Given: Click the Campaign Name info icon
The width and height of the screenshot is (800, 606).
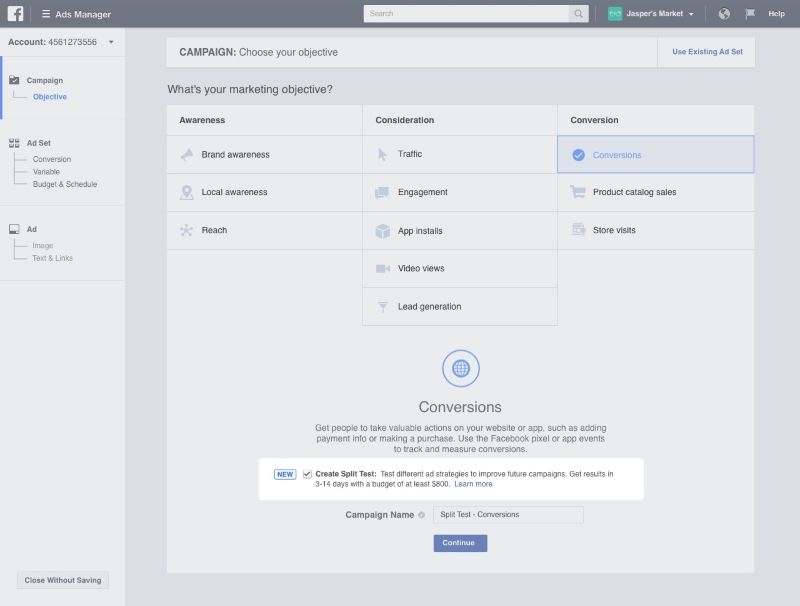Looking at the screenshot, I should coord(421,515).
